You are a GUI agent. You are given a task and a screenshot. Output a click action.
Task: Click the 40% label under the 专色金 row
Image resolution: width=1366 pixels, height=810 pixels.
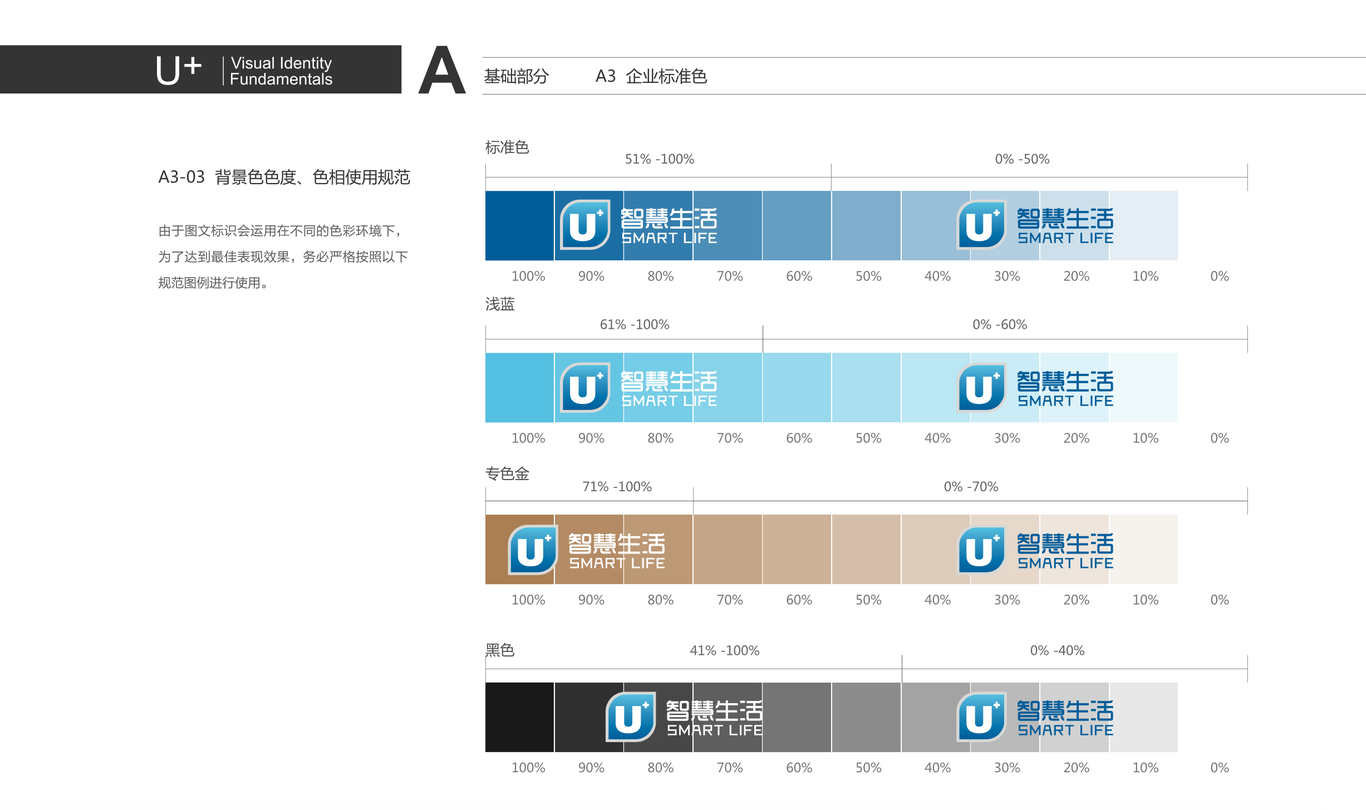(x=938, y=600)
